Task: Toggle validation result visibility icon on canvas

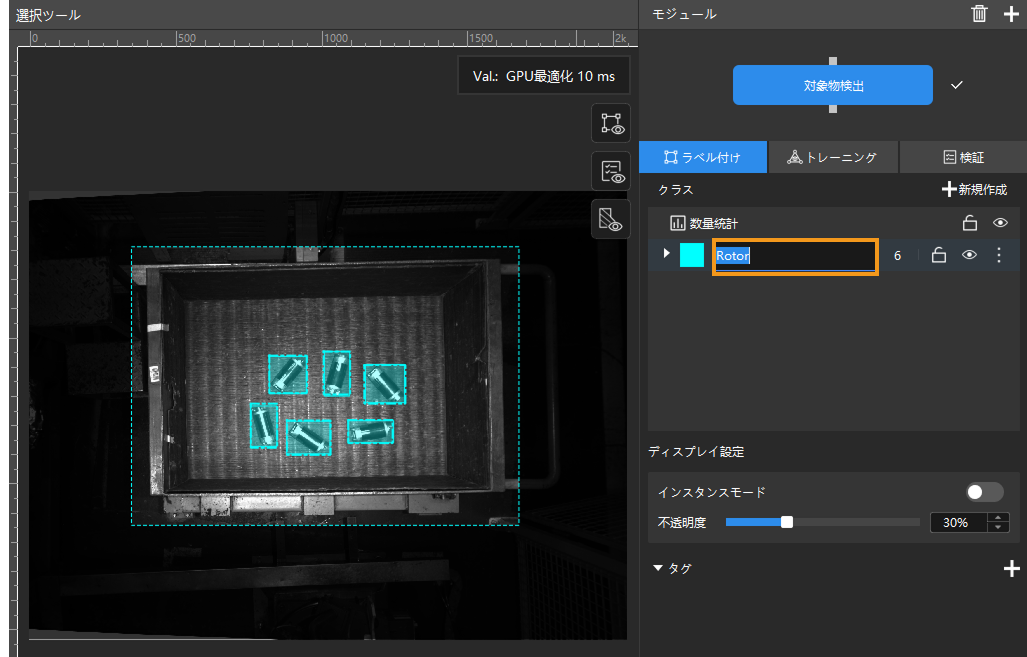Action: 610,171
